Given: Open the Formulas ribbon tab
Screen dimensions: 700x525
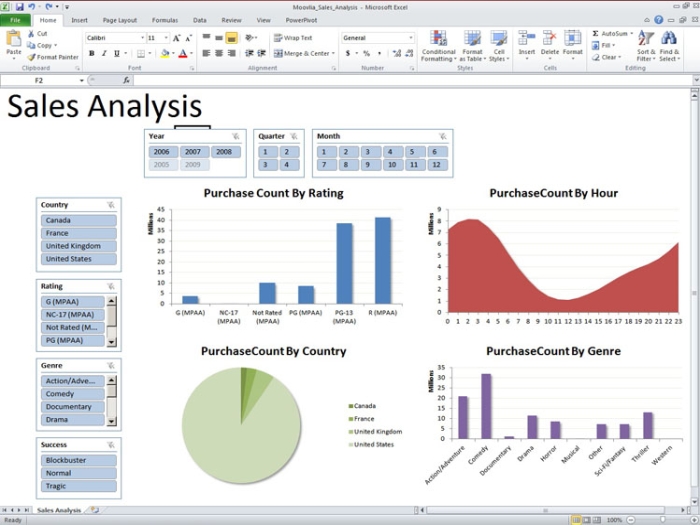Looking at the screenshot, I should (165, 20).
